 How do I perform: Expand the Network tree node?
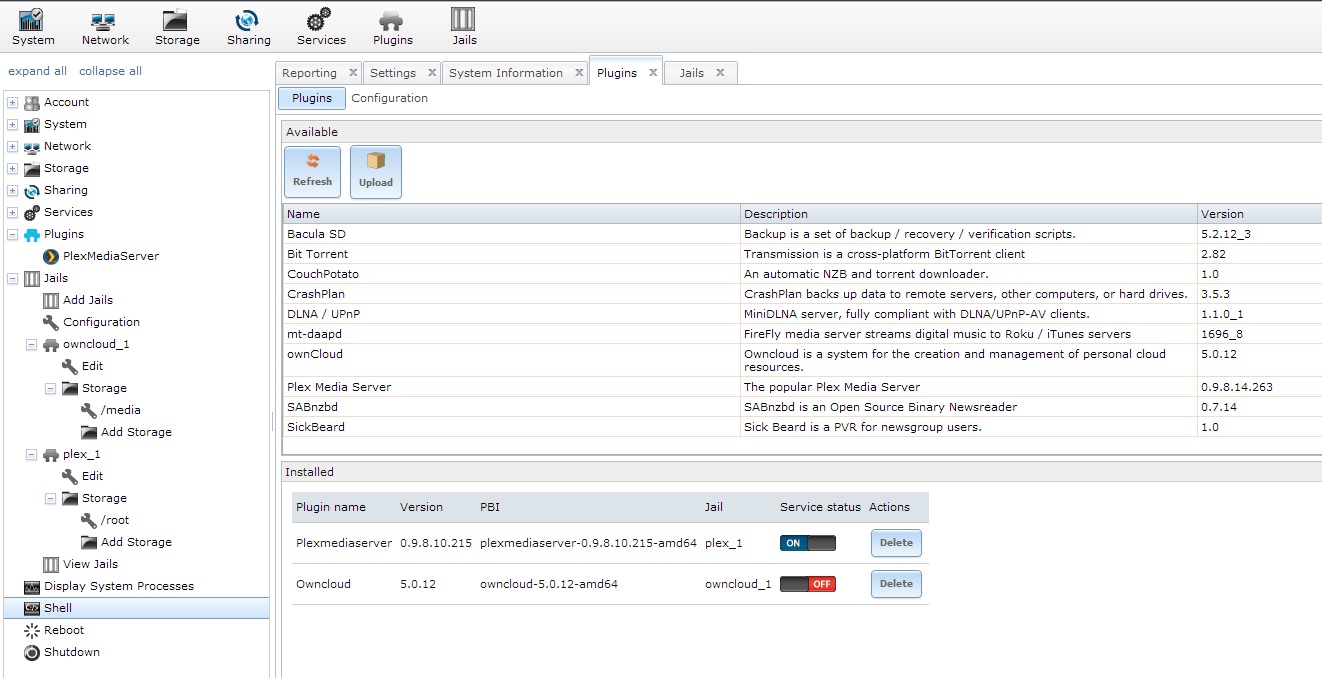pyautogui.click(x=12, y=146)
